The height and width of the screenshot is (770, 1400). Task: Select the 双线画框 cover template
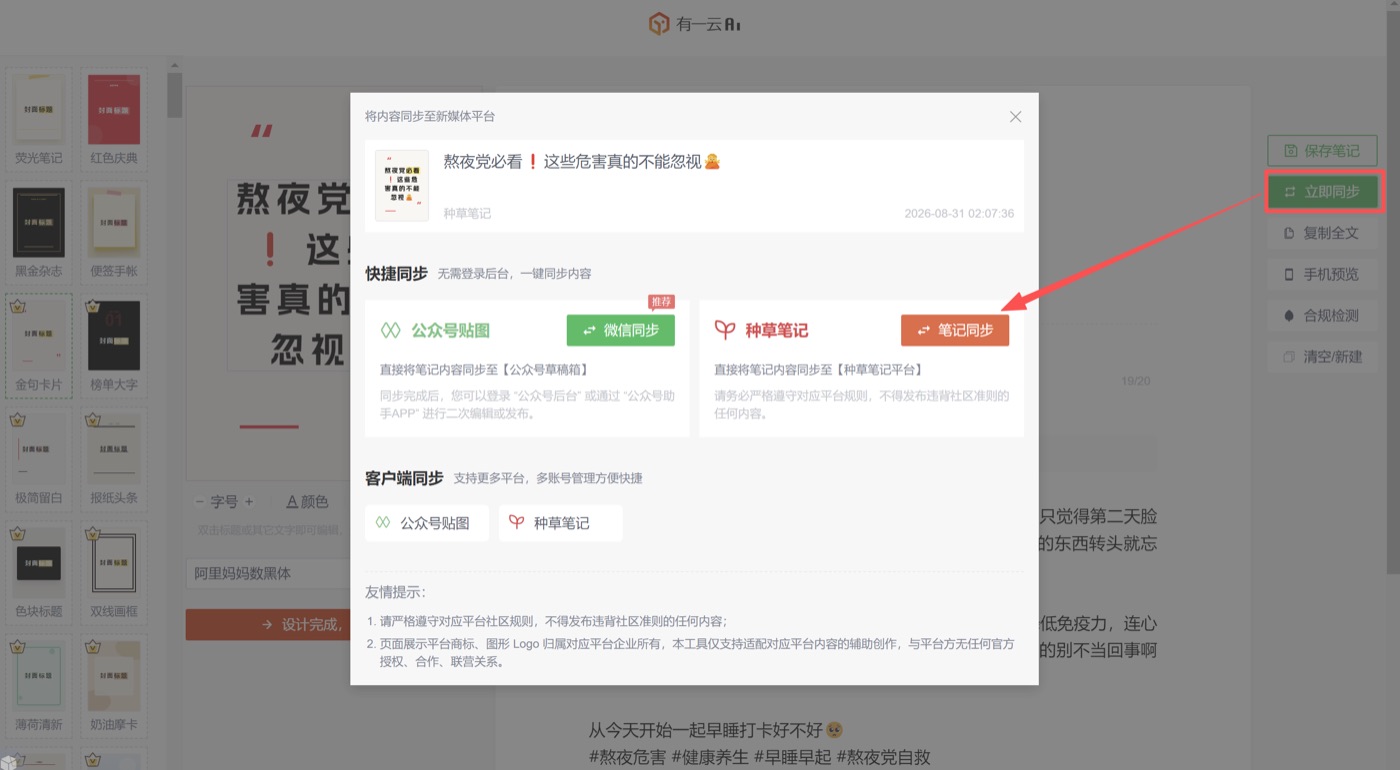(114, 573)
